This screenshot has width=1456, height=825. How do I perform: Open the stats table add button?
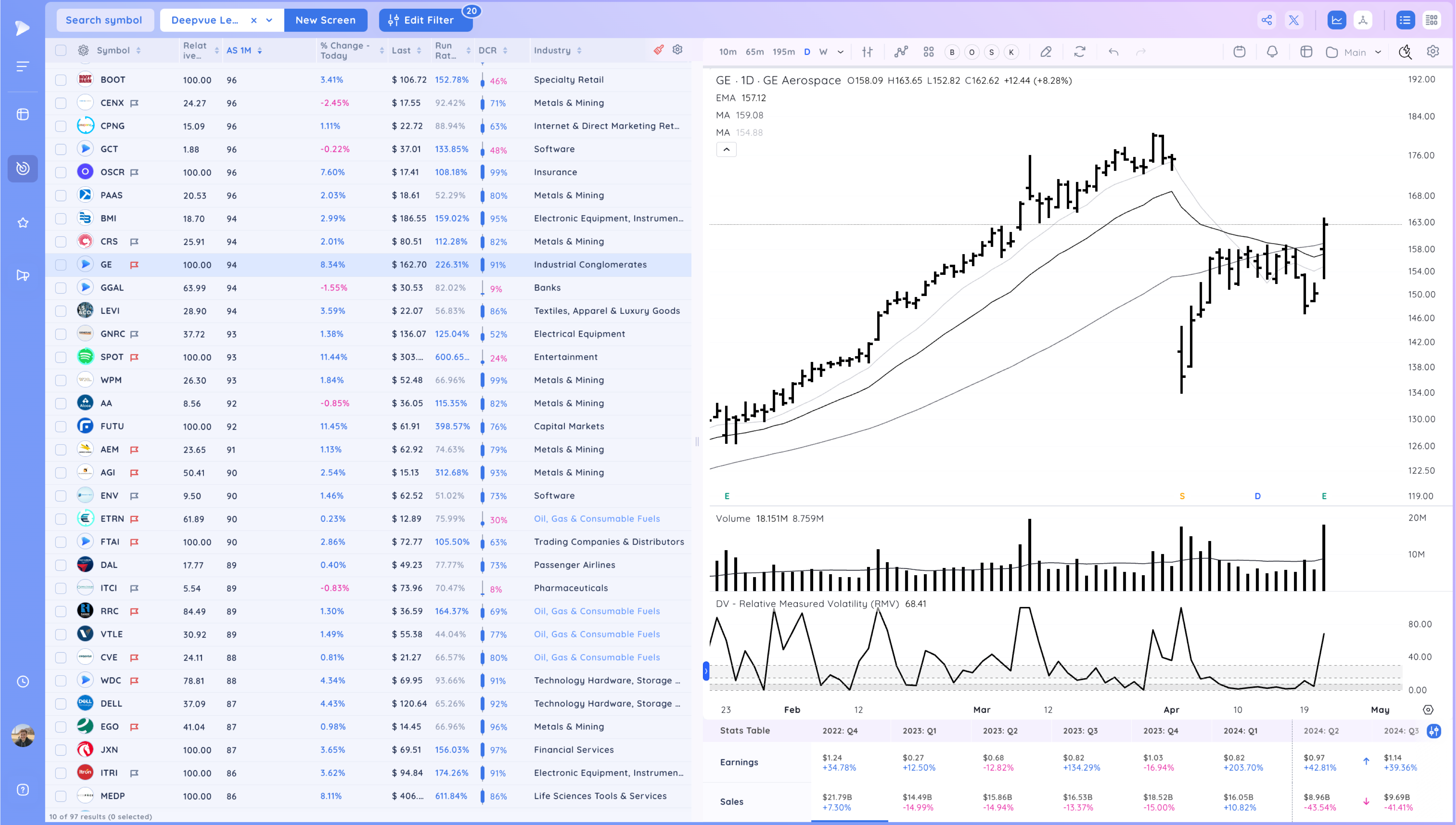[1434, 731]
